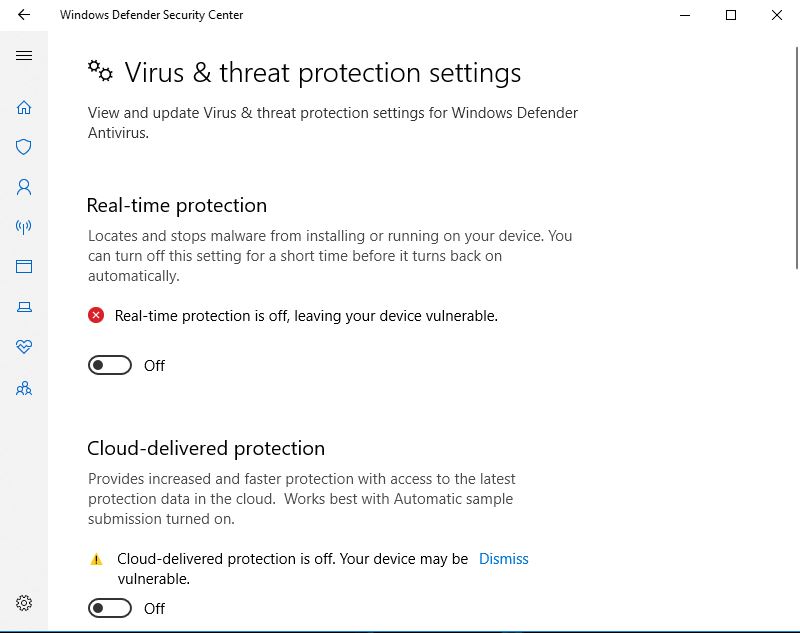
Task: Open Family options icon in sidebar
Action: (24, 388)
